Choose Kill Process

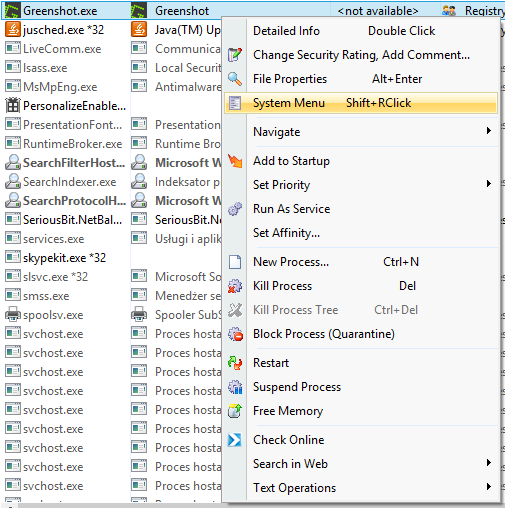point(361,286)
